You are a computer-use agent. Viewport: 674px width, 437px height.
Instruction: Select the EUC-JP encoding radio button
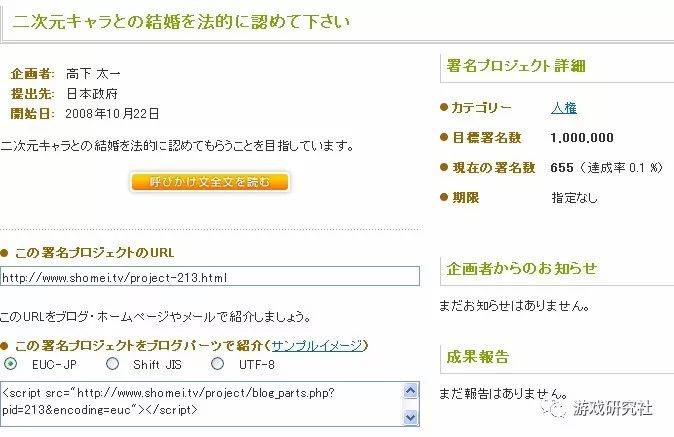(10, 364)
